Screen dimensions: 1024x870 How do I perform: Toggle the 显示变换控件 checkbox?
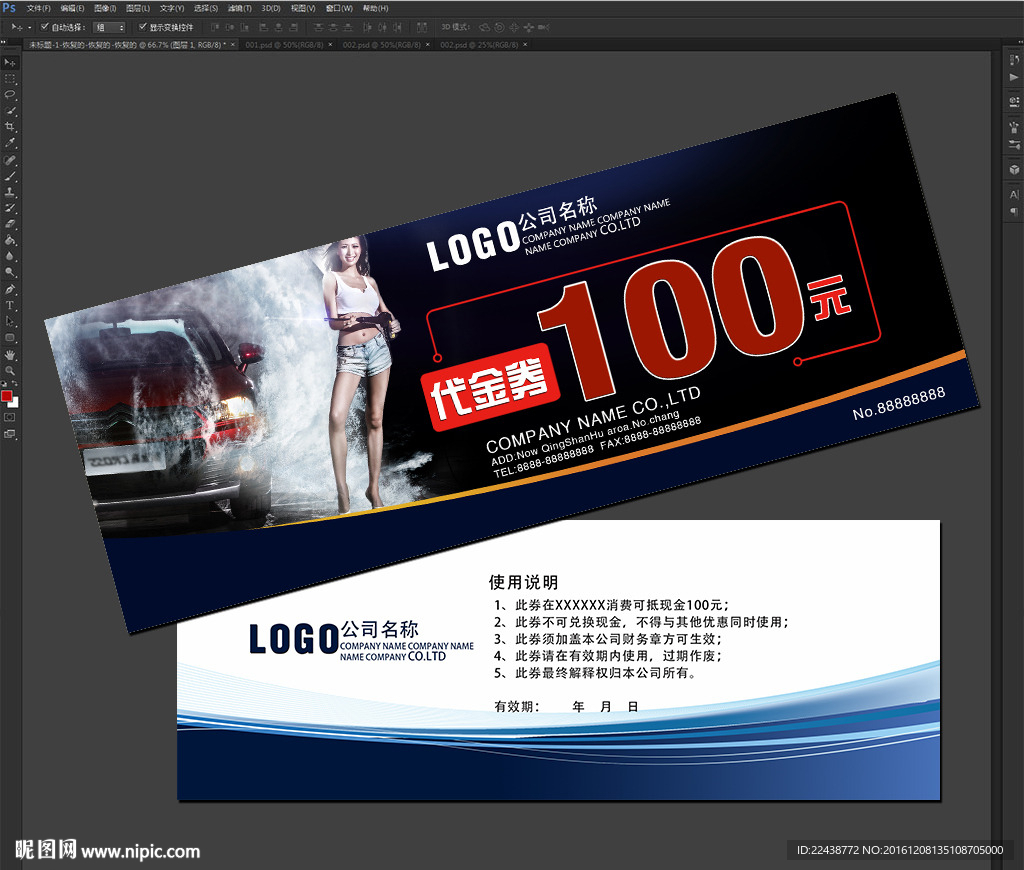tap(142, 27)
